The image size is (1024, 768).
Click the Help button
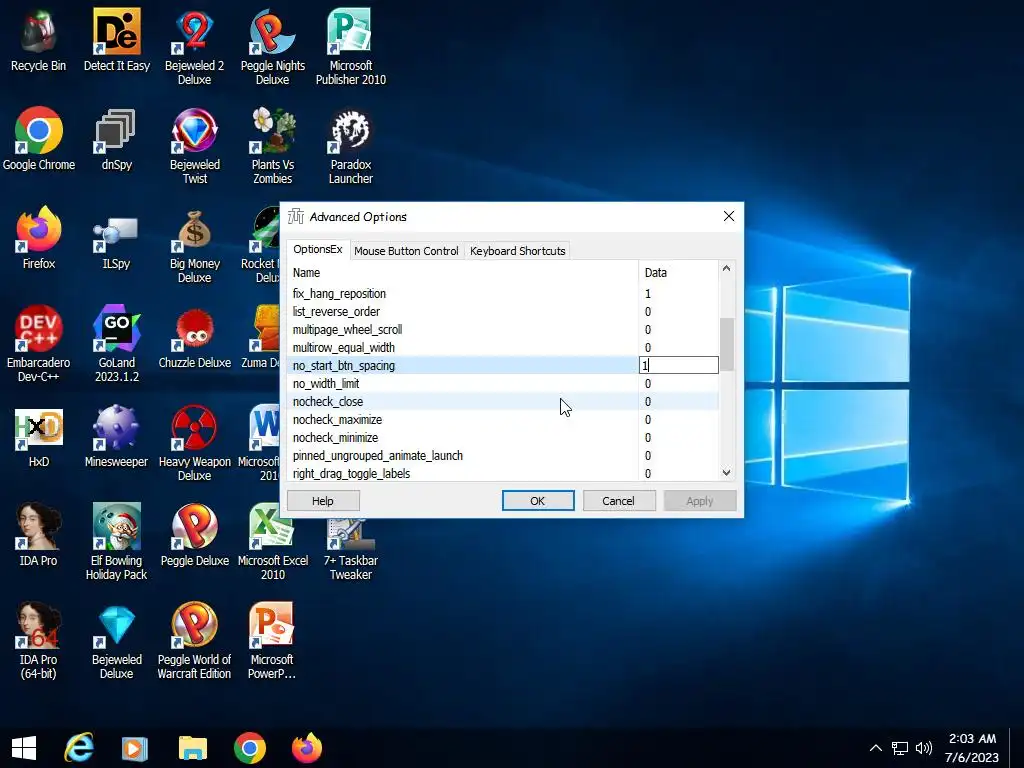[323, 501]
